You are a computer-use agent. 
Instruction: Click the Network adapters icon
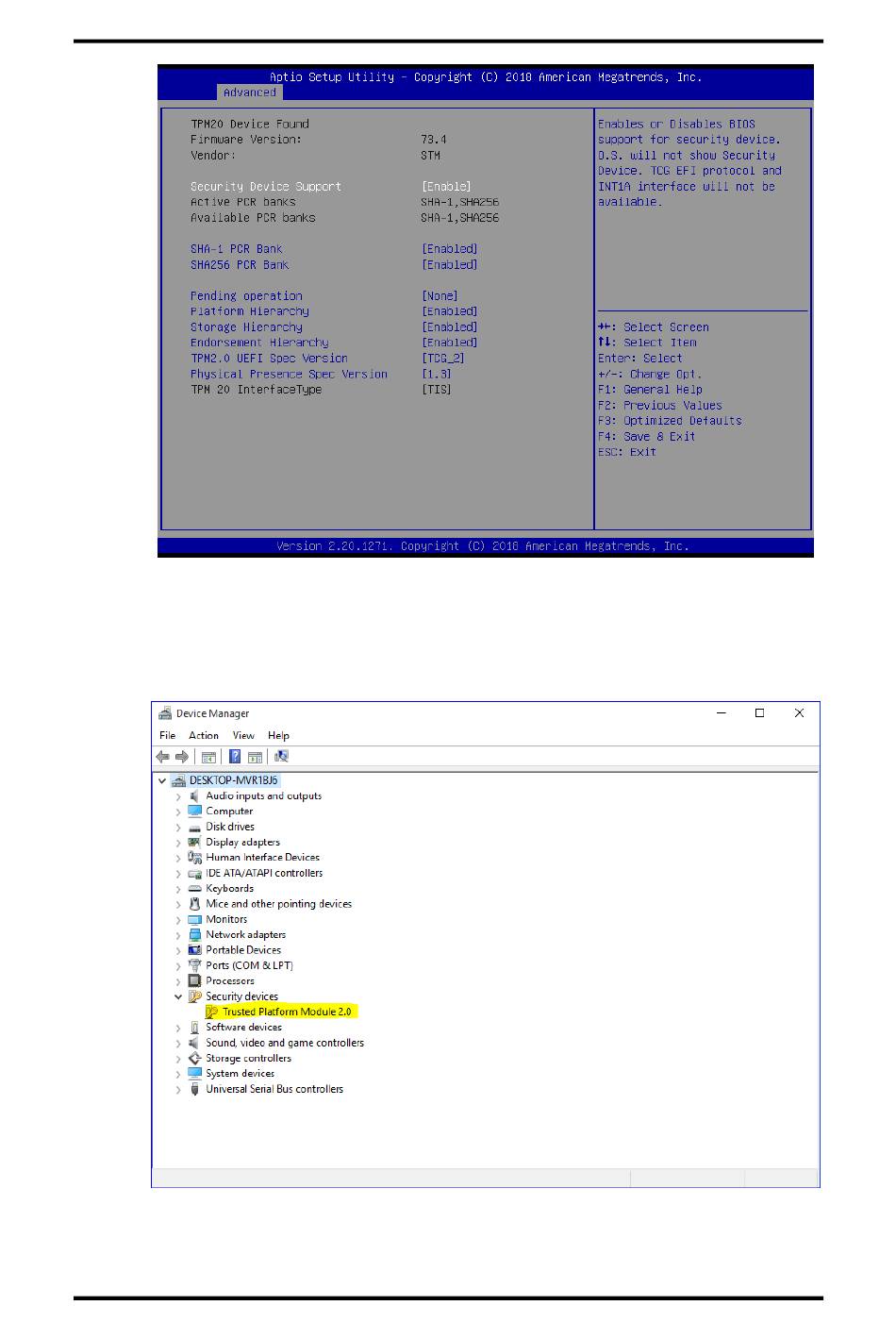point(195,935)
